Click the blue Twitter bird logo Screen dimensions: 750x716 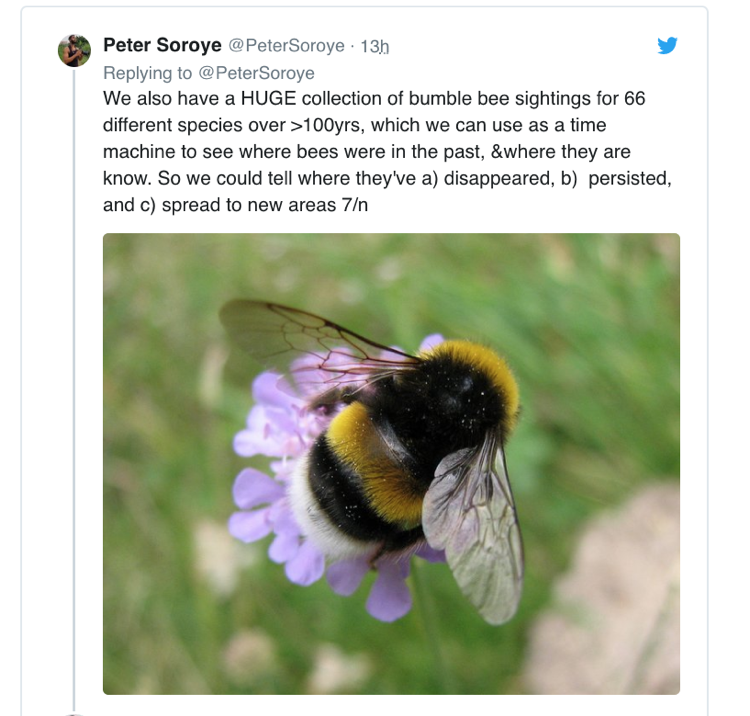coord(667,46)
